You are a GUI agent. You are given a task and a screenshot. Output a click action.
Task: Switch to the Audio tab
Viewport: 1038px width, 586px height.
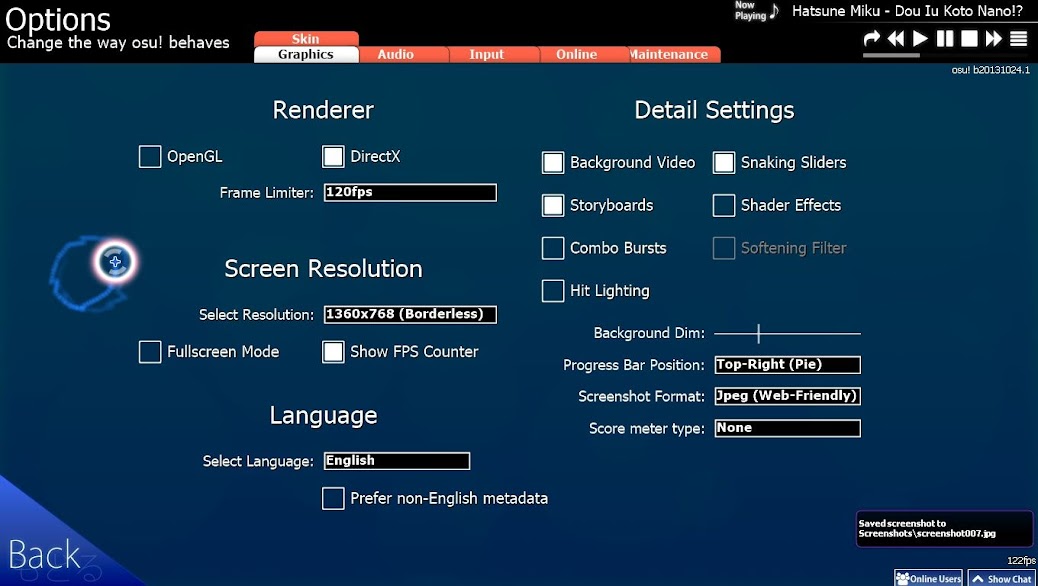click(x=396, y=54)
